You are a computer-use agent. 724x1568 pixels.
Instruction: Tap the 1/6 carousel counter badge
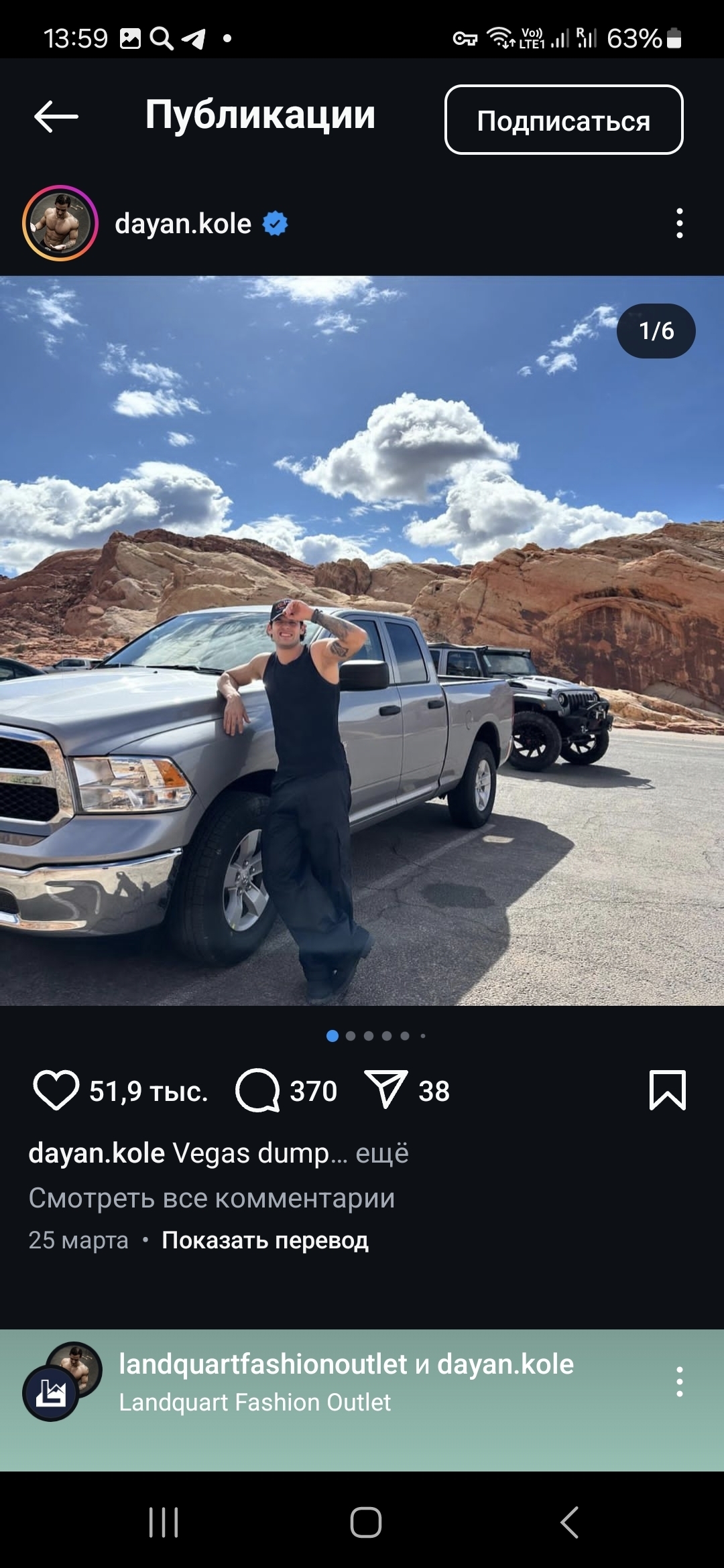coord(656,331)
